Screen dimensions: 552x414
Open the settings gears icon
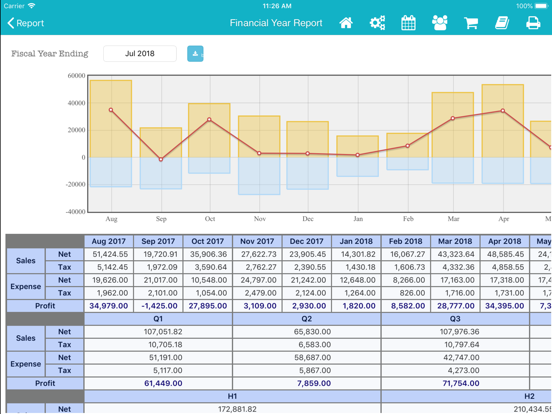pos(377,23)
